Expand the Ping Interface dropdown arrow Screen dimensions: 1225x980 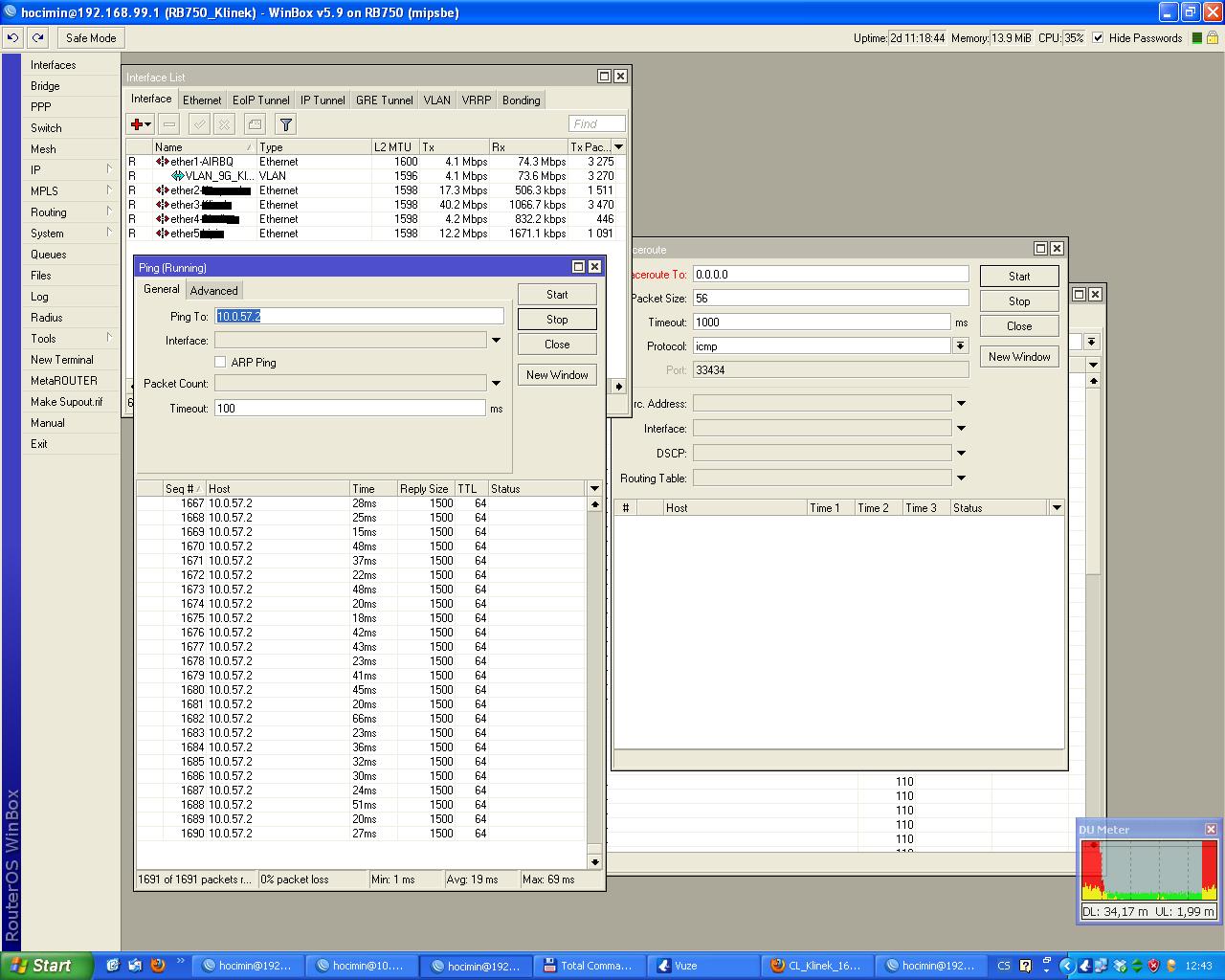point(496,340)
